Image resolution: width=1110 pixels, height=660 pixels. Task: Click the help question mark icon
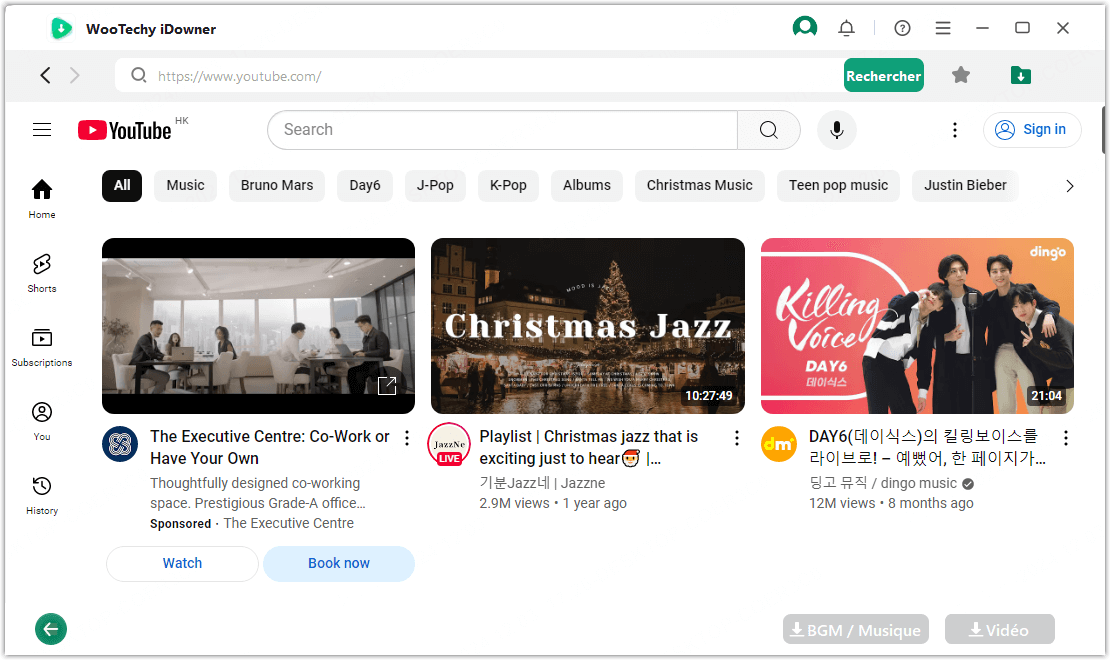(x=902, y=28)
